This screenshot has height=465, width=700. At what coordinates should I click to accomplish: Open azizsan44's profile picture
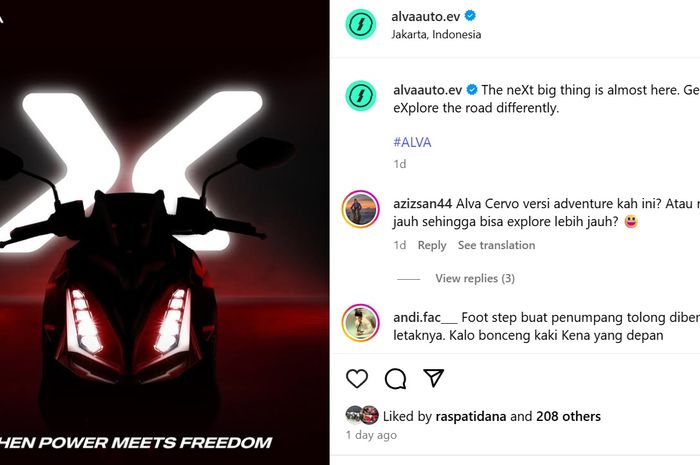click(361, 209)
